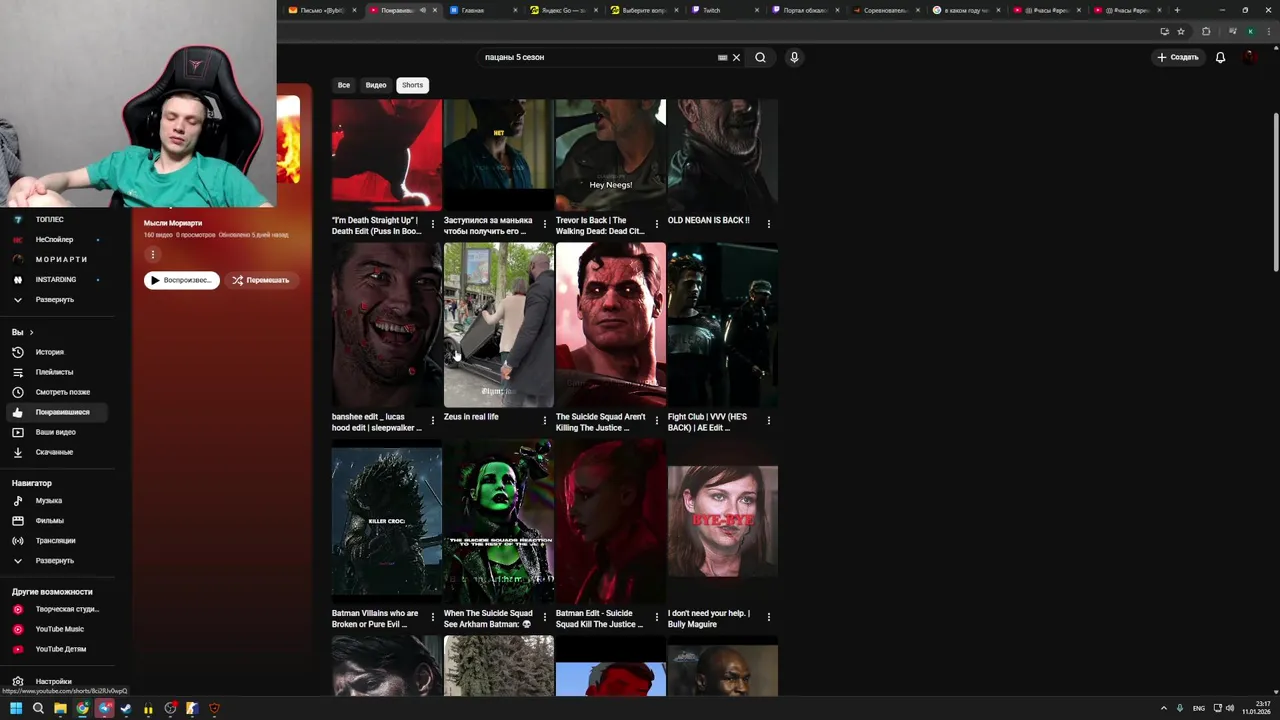Click the search magnifier button
The image size is (1280, 720).
point(760,57)
